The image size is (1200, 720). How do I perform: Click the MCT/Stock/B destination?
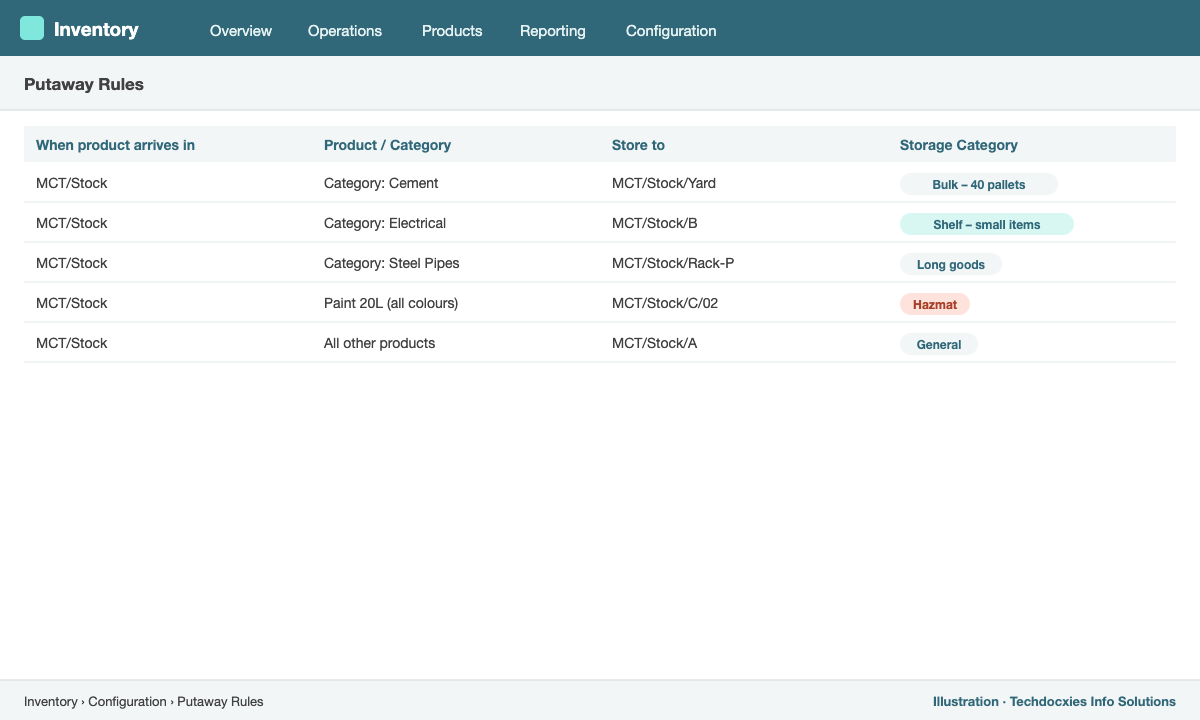click(x=654, y=223)
